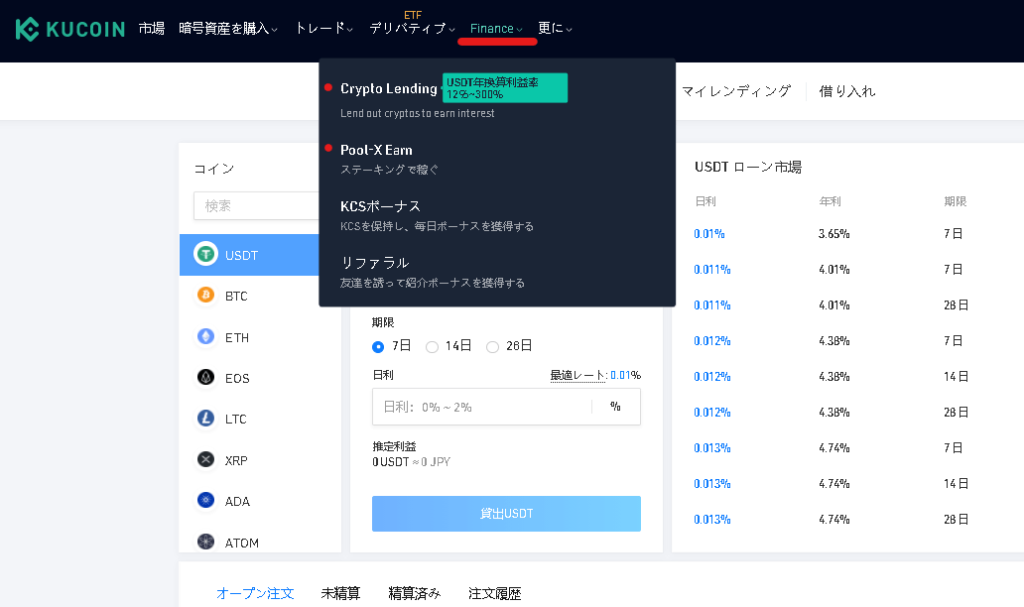The height and width of the screenshot is (607, 1024).
Task: Expand the デリバティブ dropdown menu
Action: [x=412, y=28]
